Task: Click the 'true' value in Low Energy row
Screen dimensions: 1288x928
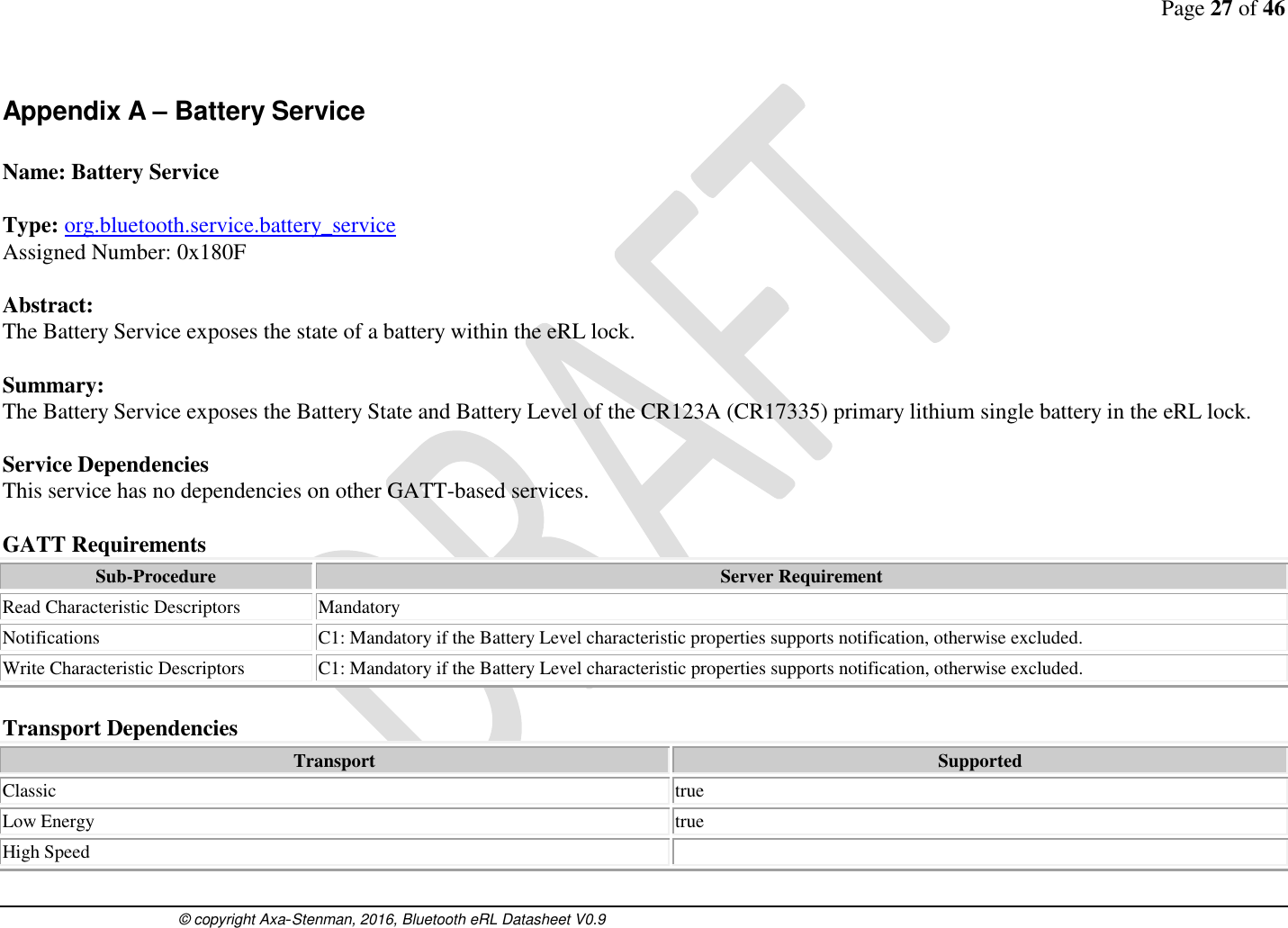Action: (x=980, y=821)
